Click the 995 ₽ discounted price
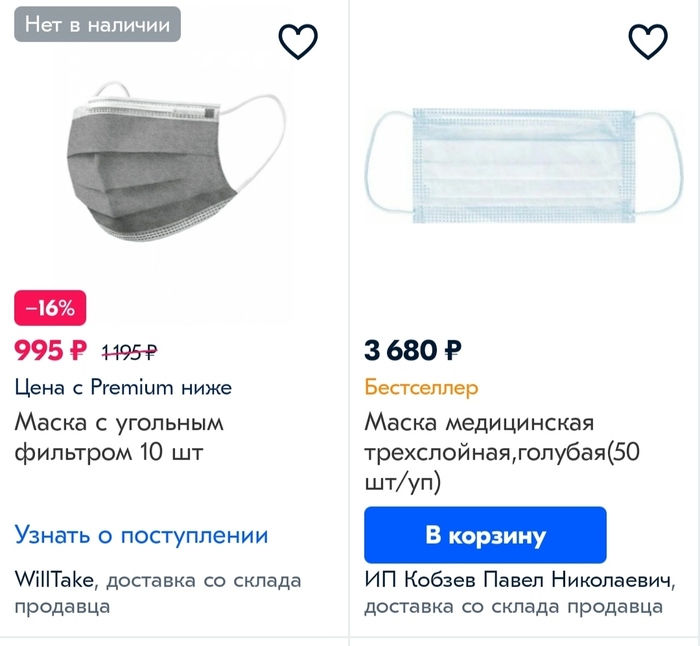Viewport: 700px width, 646px height. point(51,351)
